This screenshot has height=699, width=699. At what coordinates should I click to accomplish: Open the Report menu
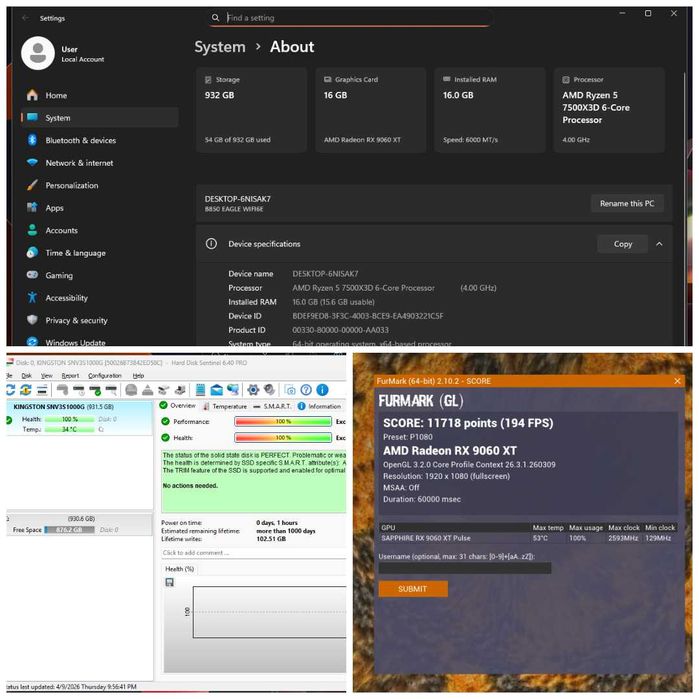click(x=70, y=376)
